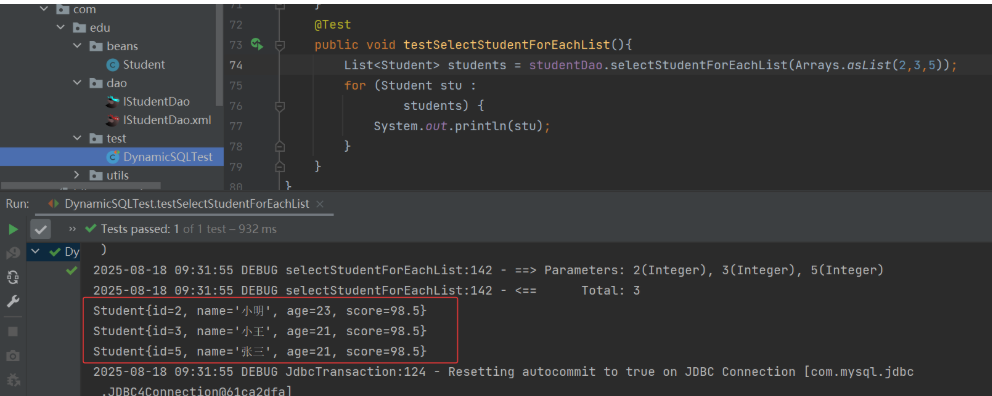The width and height of the screenshot is (992, 396).
Task: Collapse the dao package node
Action: click(77, 83)
